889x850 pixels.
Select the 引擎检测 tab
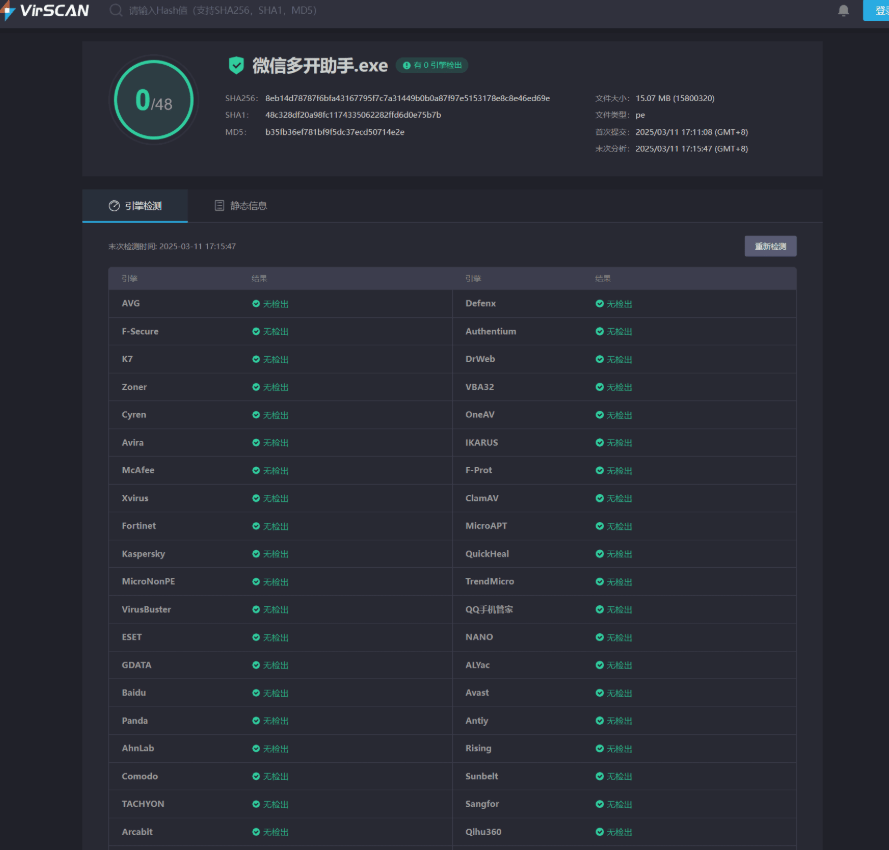pos(143,205)
